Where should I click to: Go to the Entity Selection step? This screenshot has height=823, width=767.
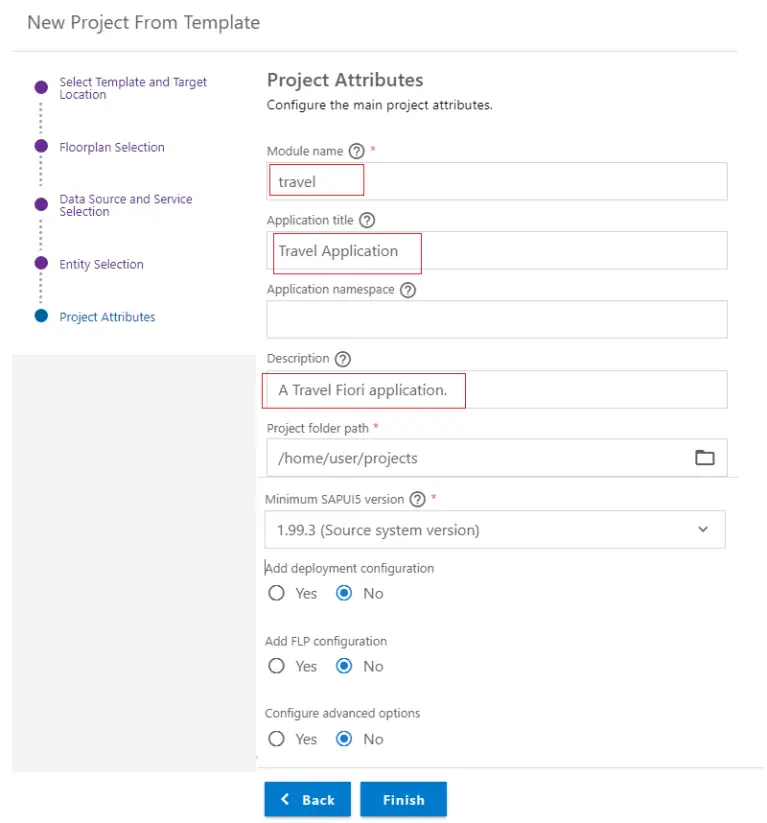41,264
